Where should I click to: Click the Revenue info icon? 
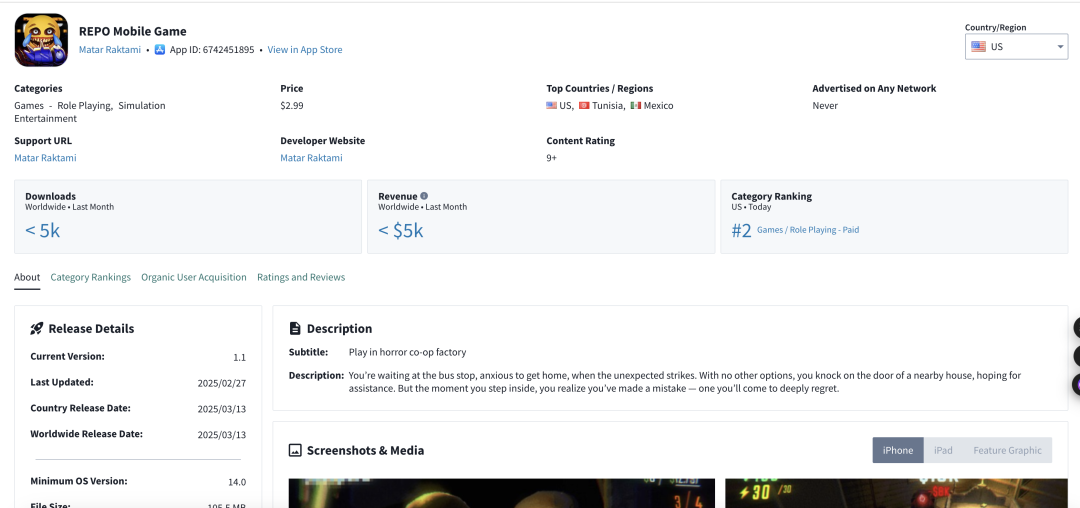pos(424,196)
